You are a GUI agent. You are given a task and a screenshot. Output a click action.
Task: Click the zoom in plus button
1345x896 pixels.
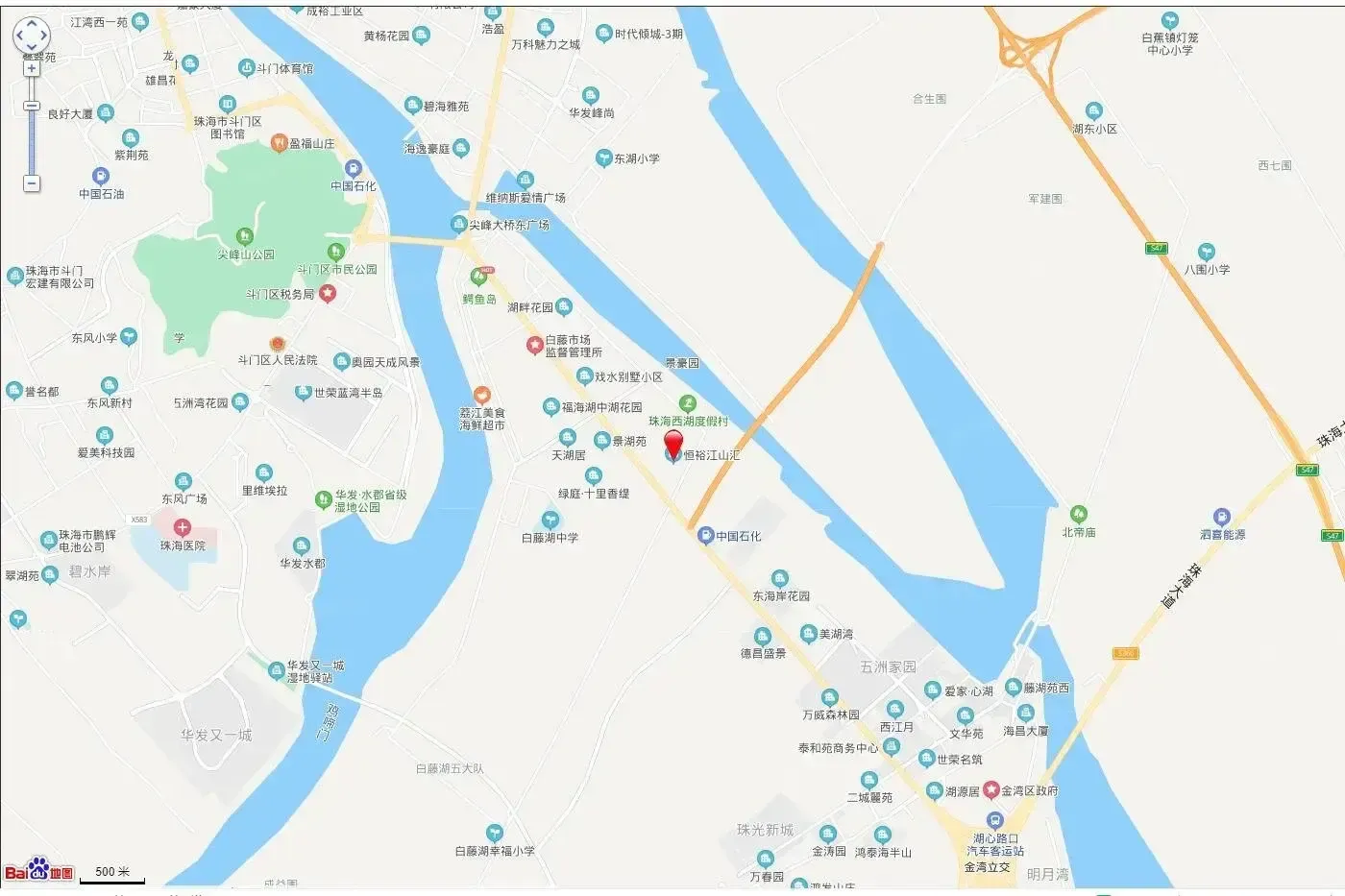[32, 69]
